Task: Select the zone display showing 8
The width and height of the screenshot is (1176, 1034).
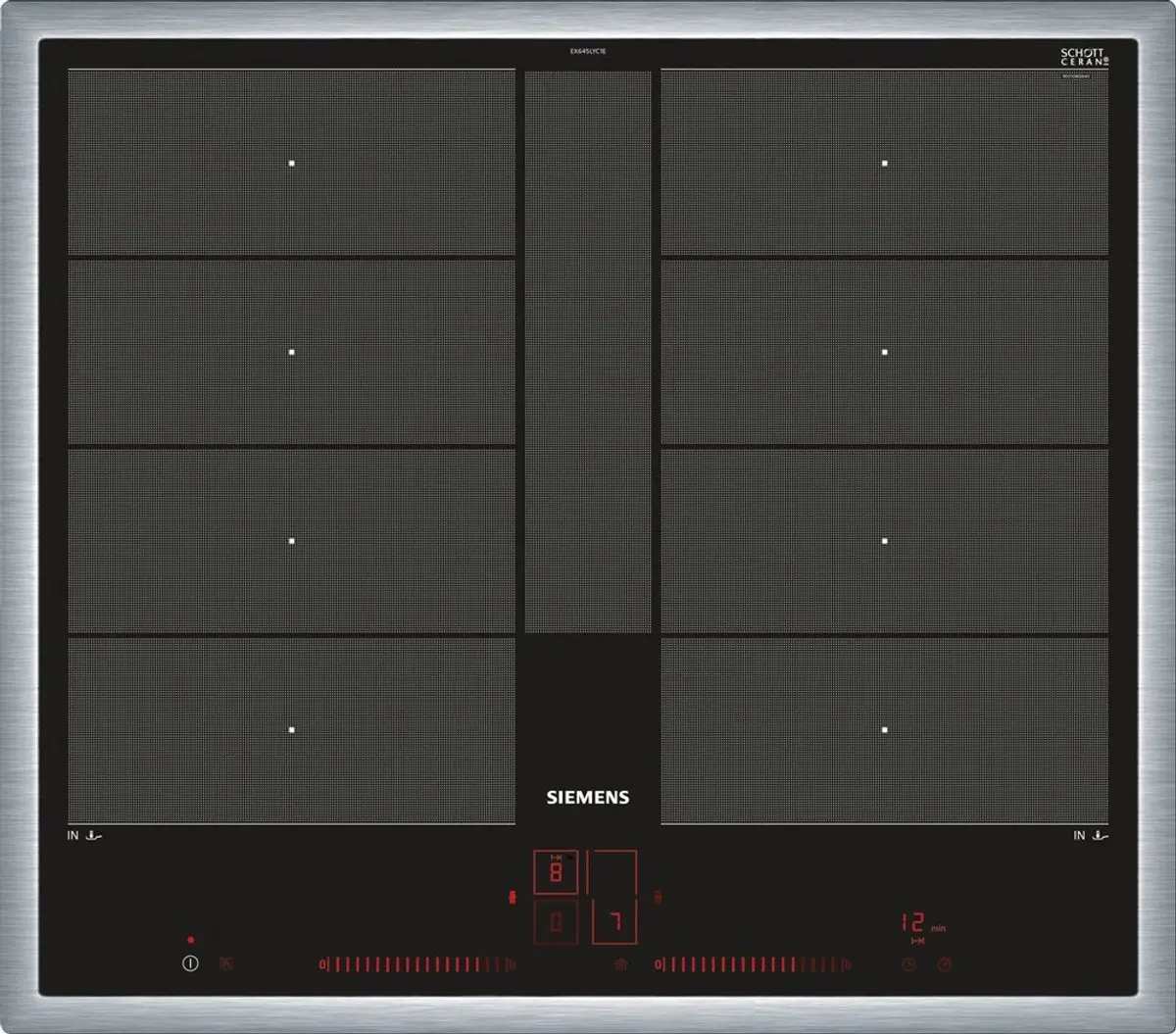Action: coord(556,872)
